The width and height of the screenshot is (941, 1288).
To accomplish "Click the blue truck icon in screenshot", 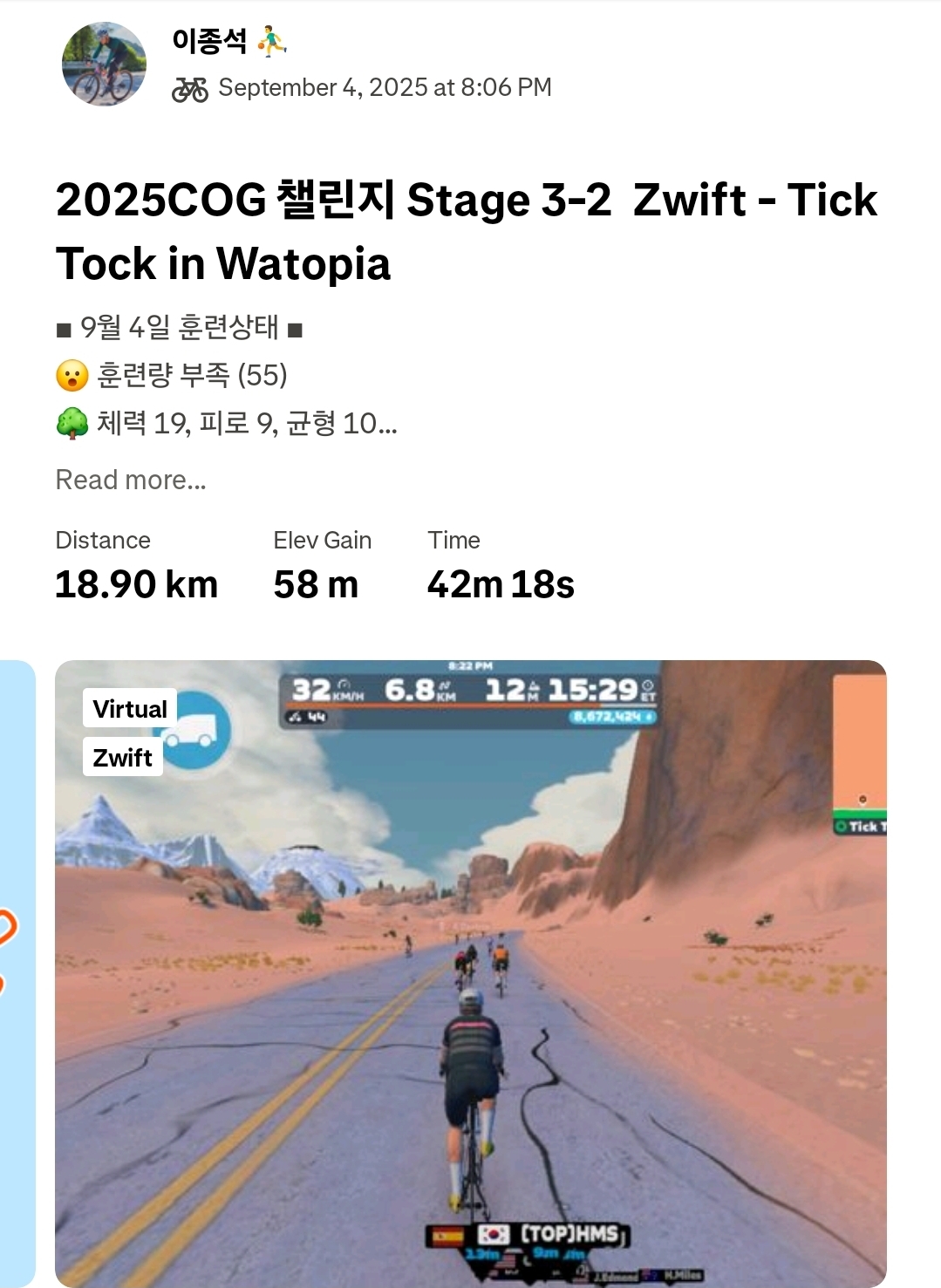I will tap(194, 731).
